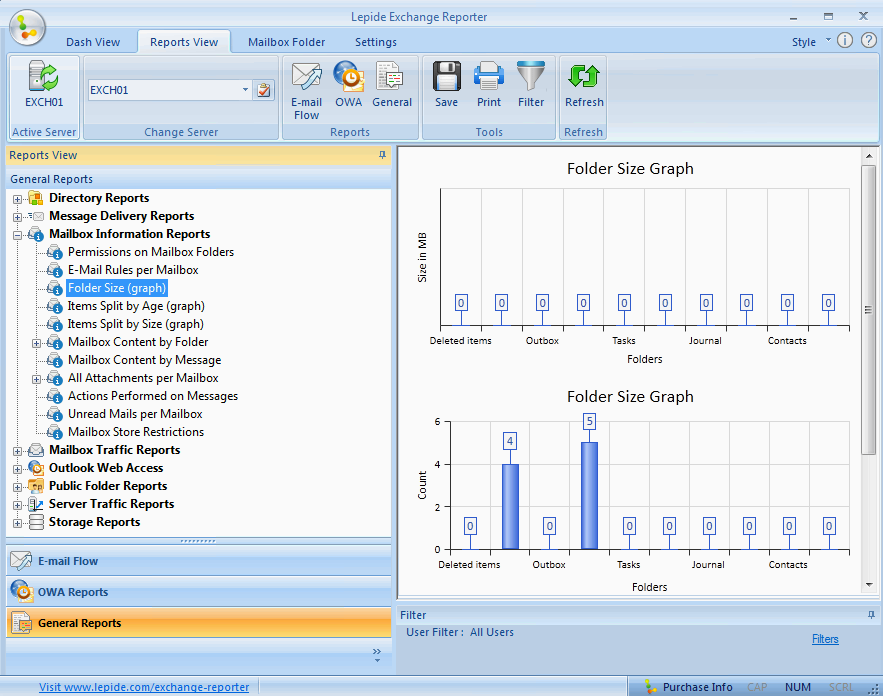Expand the Server Traffic Reports node
The image size is (883, 696).
[17, 506]
